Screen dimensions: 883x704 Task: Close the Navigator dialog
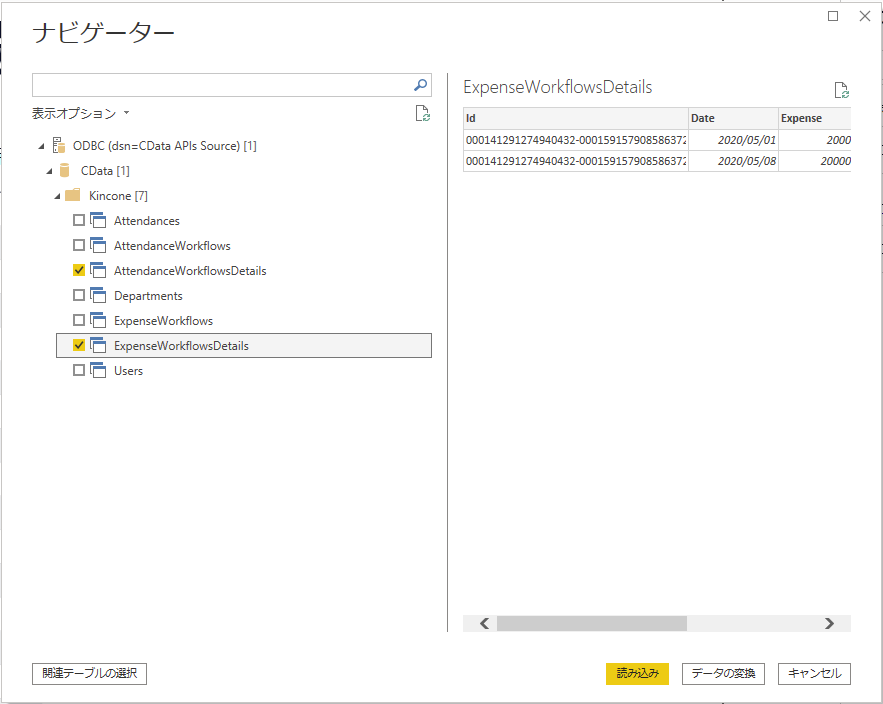pos(865,16)
